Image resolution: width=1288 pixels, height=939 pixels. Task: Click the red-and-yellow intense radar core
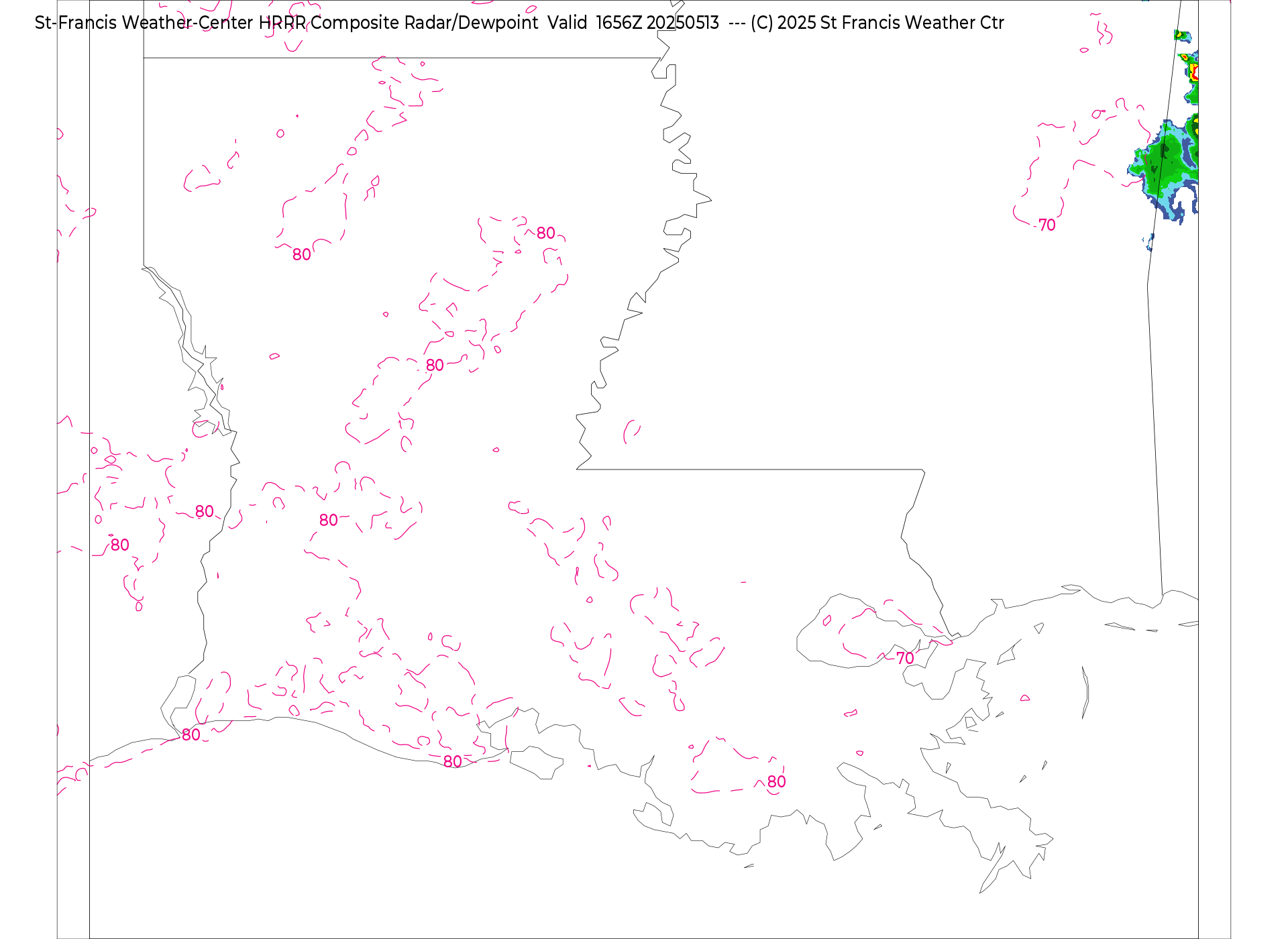pyautogui.click(x=1194, y=72)
